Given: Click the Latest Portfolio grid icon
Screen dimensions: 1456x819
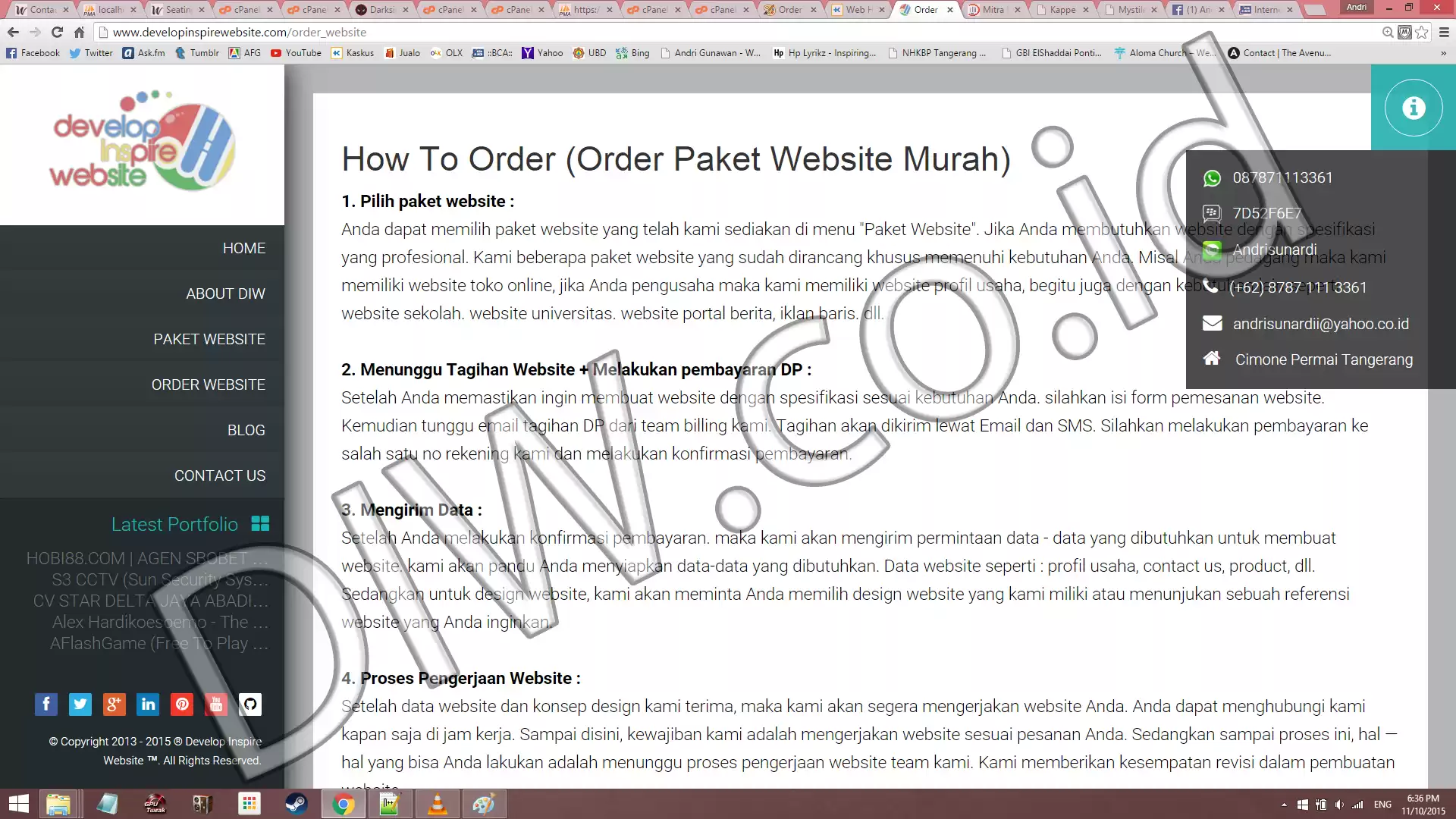Looking at the screenshot, I should pos(260,523).
